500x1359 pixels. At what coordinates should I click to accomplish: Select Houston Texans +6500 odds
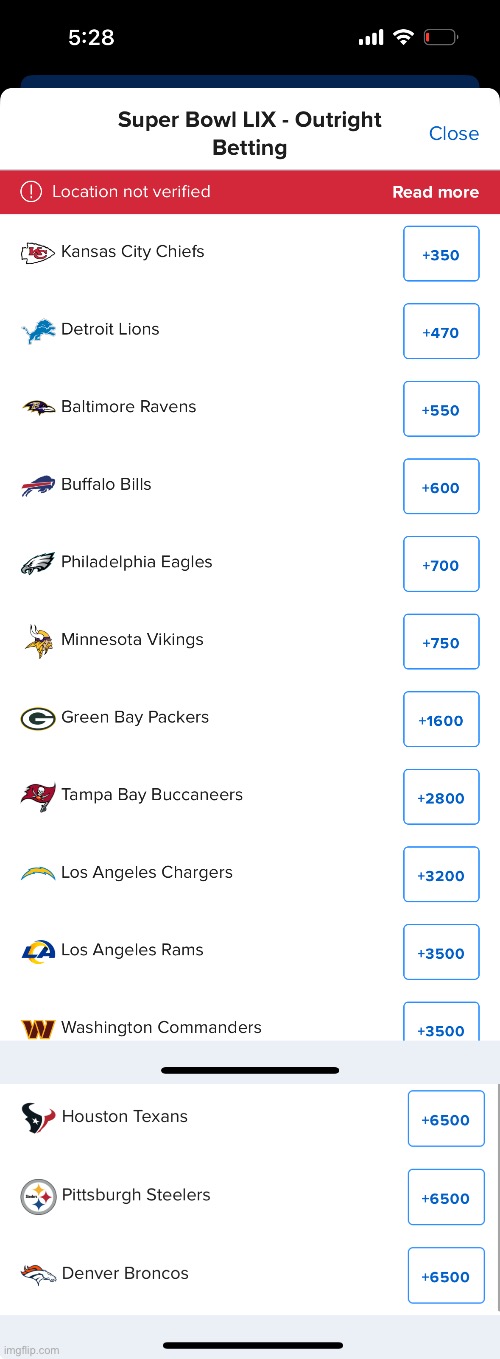[x=446, y=1119]
